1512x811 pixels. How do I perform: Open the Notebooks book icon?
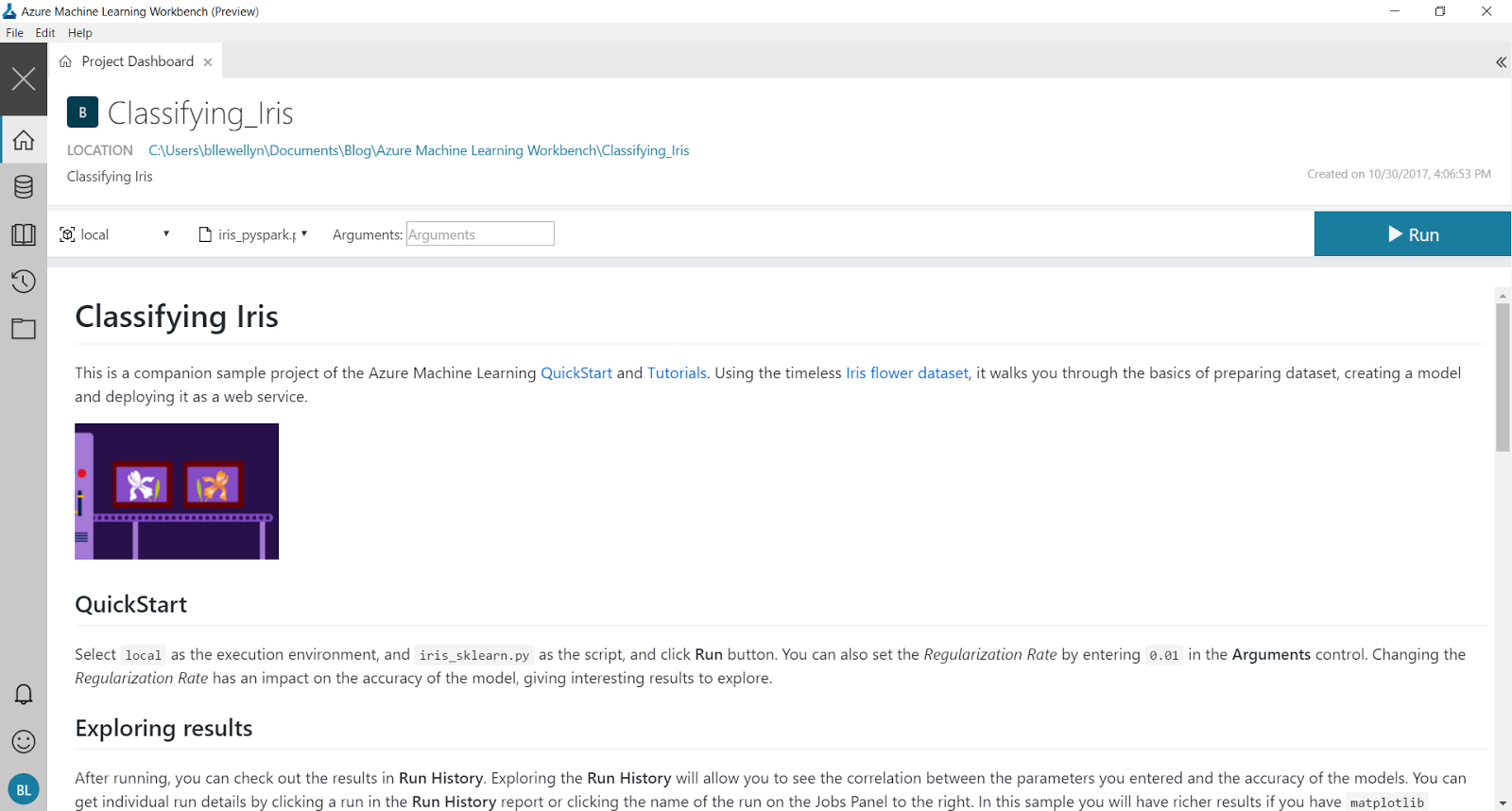(24, 234)
